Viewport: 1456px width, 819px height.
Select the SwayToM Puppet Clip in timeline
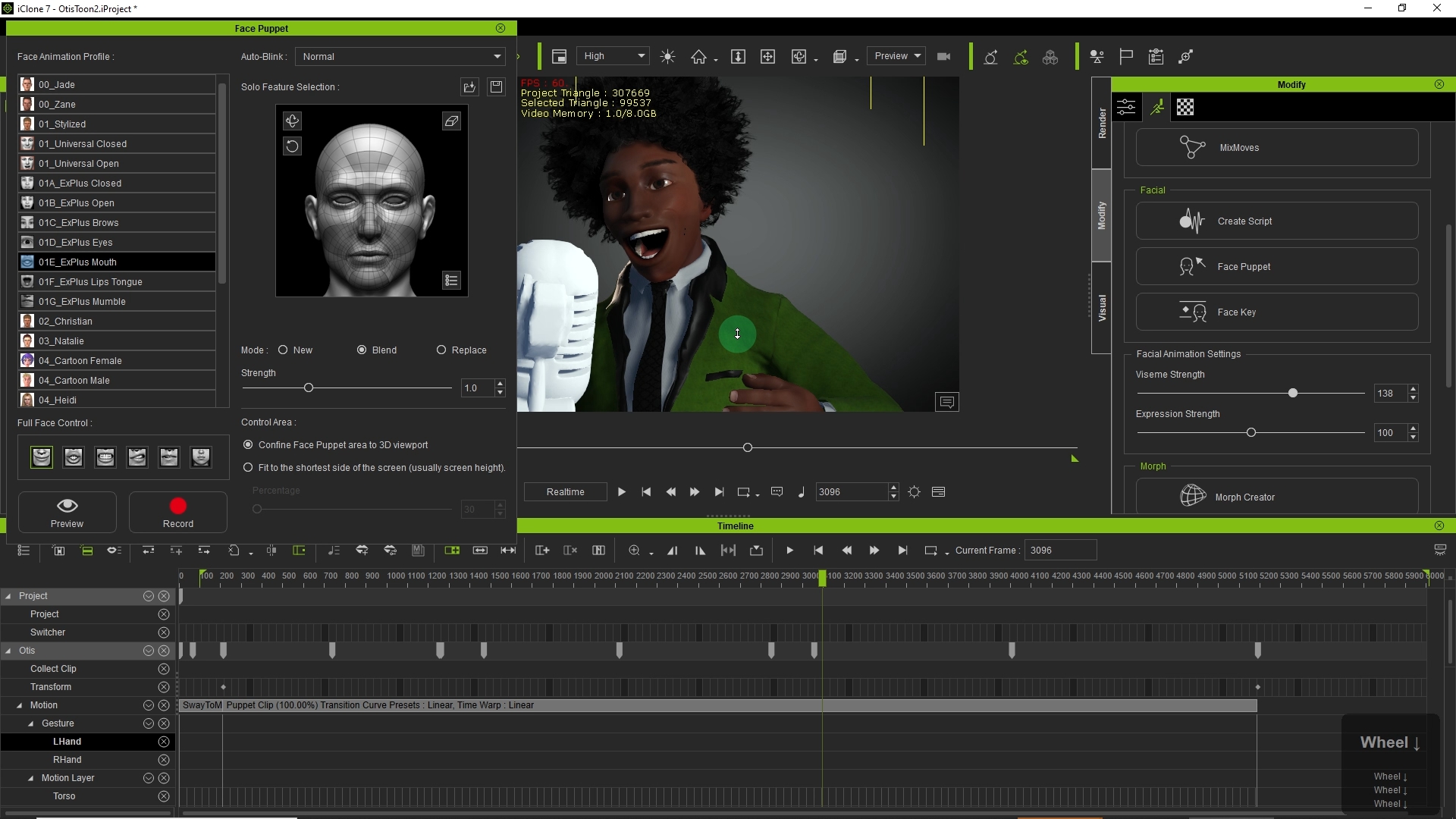point(717,705)
